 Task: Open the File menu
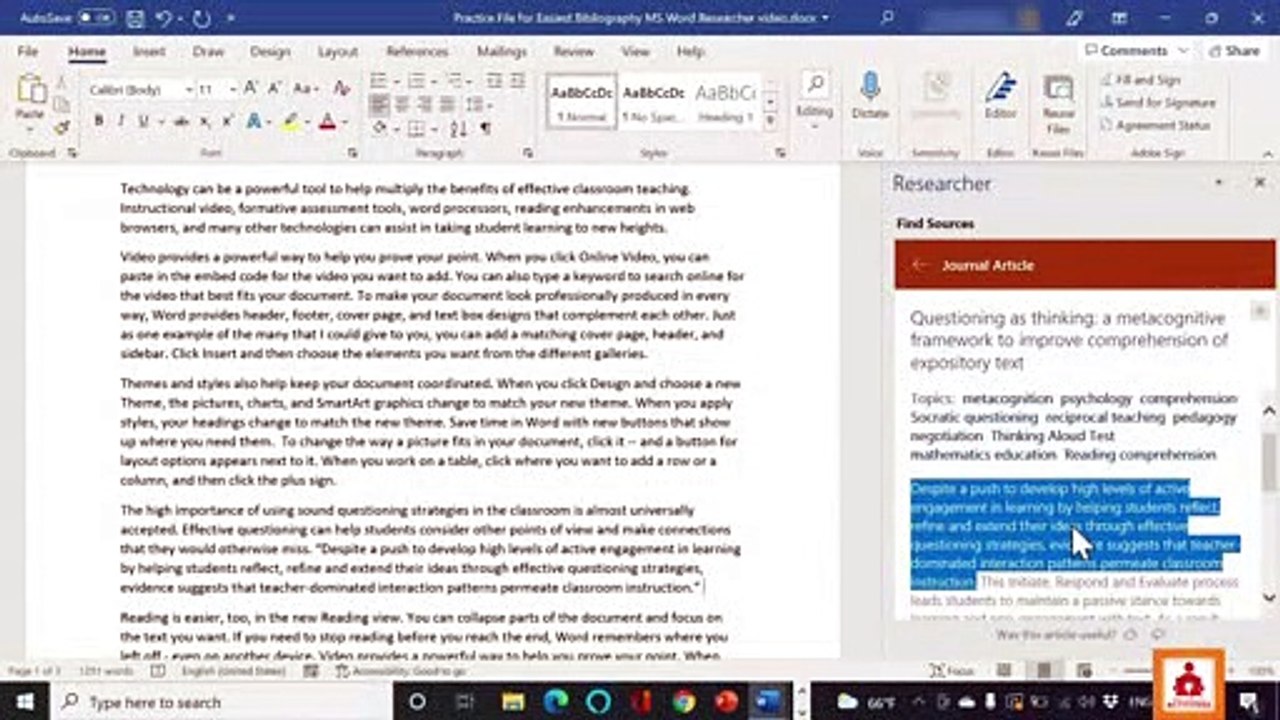28,51
